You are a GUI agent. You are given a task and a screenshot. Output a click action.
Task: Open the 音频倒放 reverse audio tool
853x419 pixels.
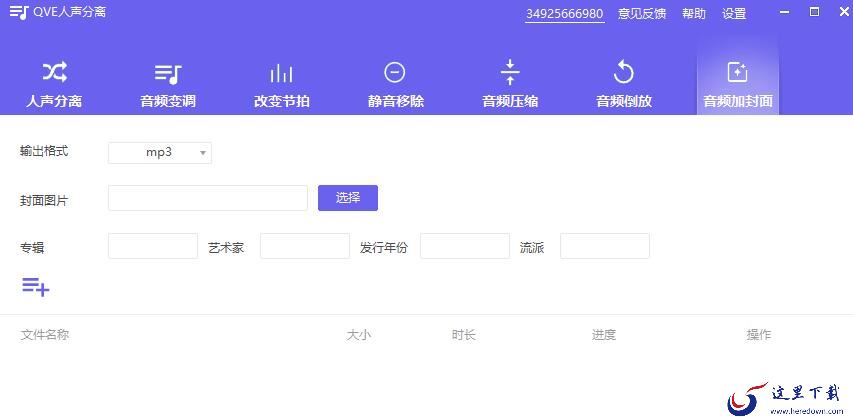tap(623, 84)
